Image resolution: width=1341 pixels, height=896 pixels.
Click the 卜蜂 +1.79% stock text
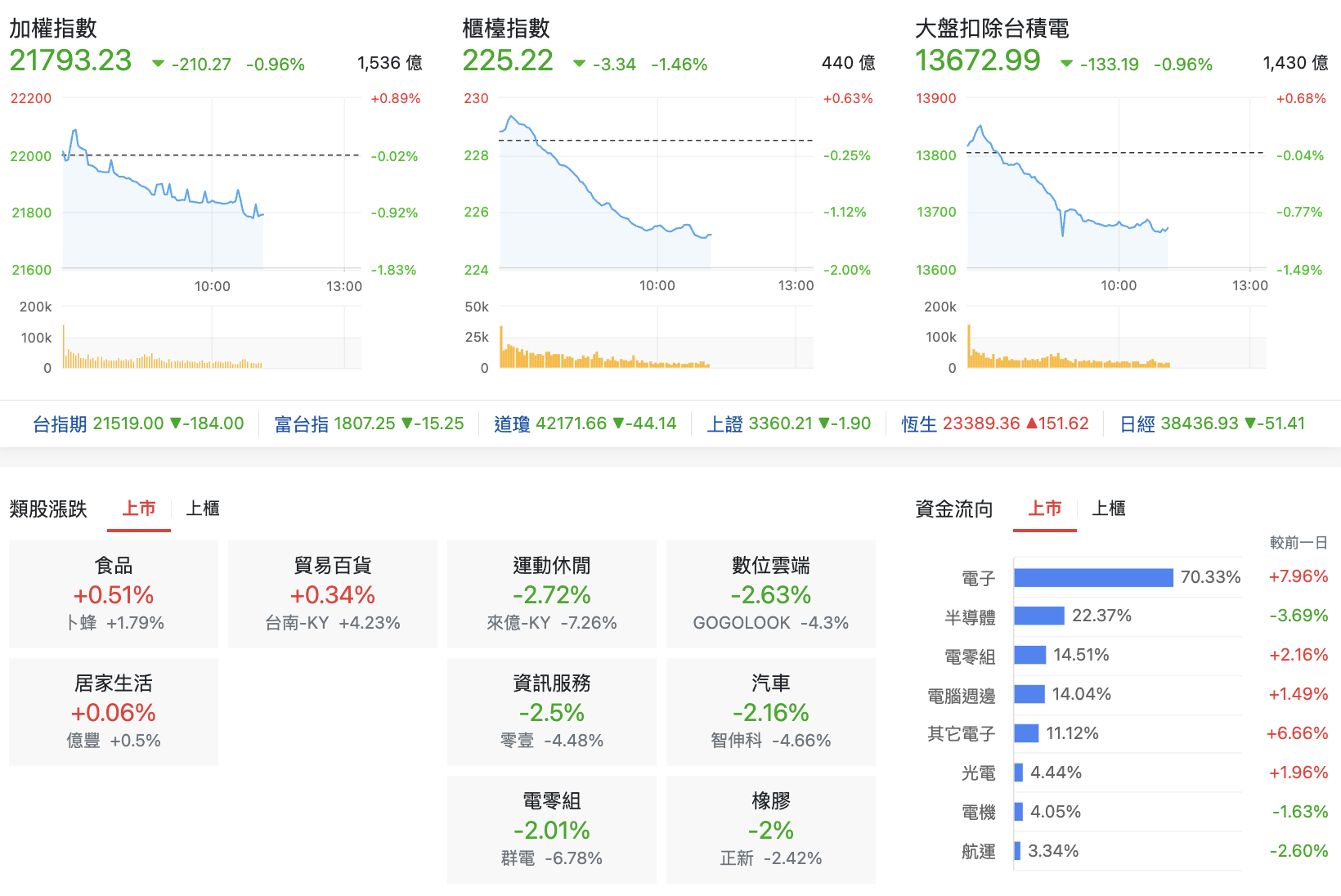coord(114,623)
